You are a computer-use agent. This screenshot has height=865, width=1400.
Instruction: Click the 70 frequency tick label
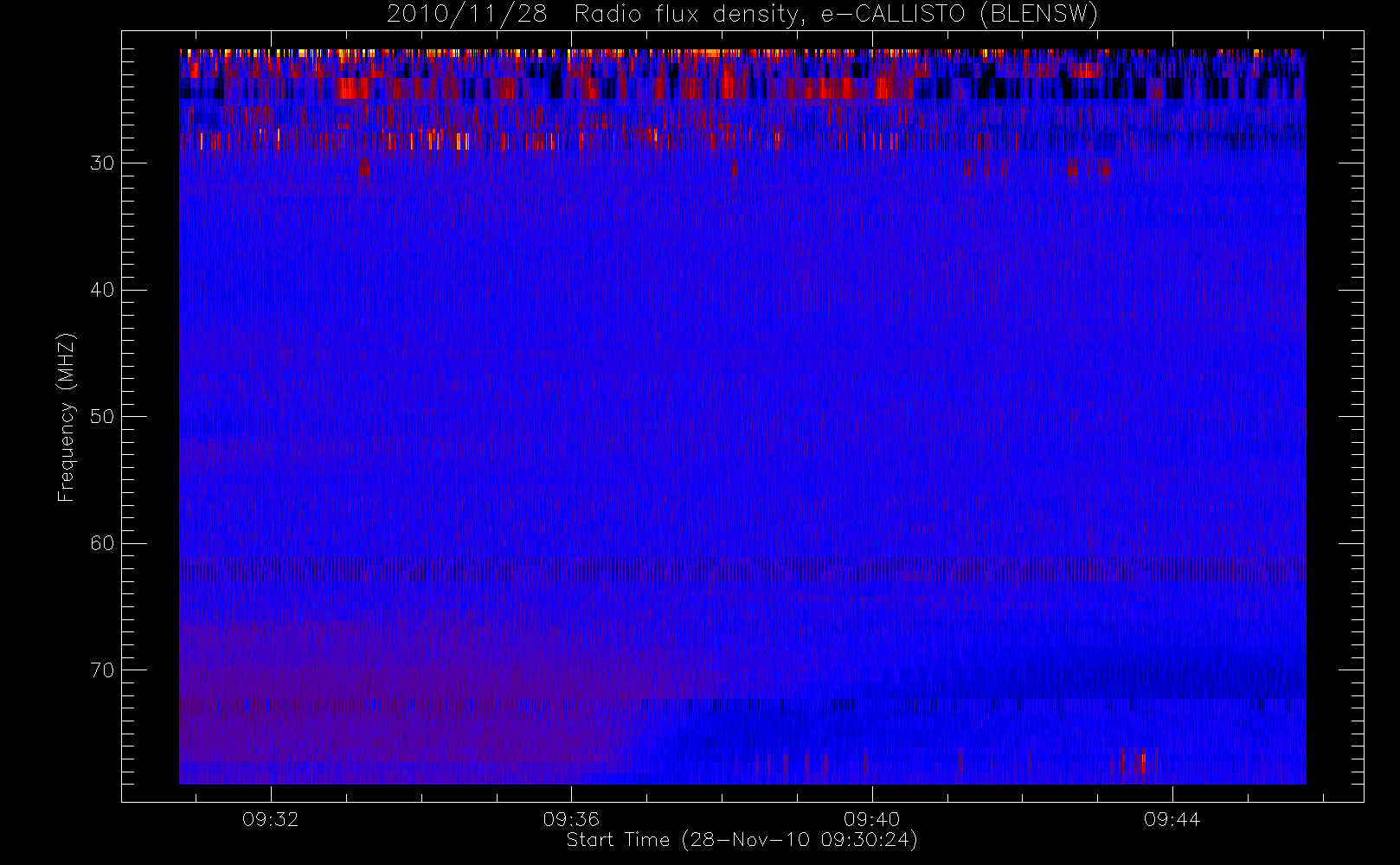pos(102,670)
